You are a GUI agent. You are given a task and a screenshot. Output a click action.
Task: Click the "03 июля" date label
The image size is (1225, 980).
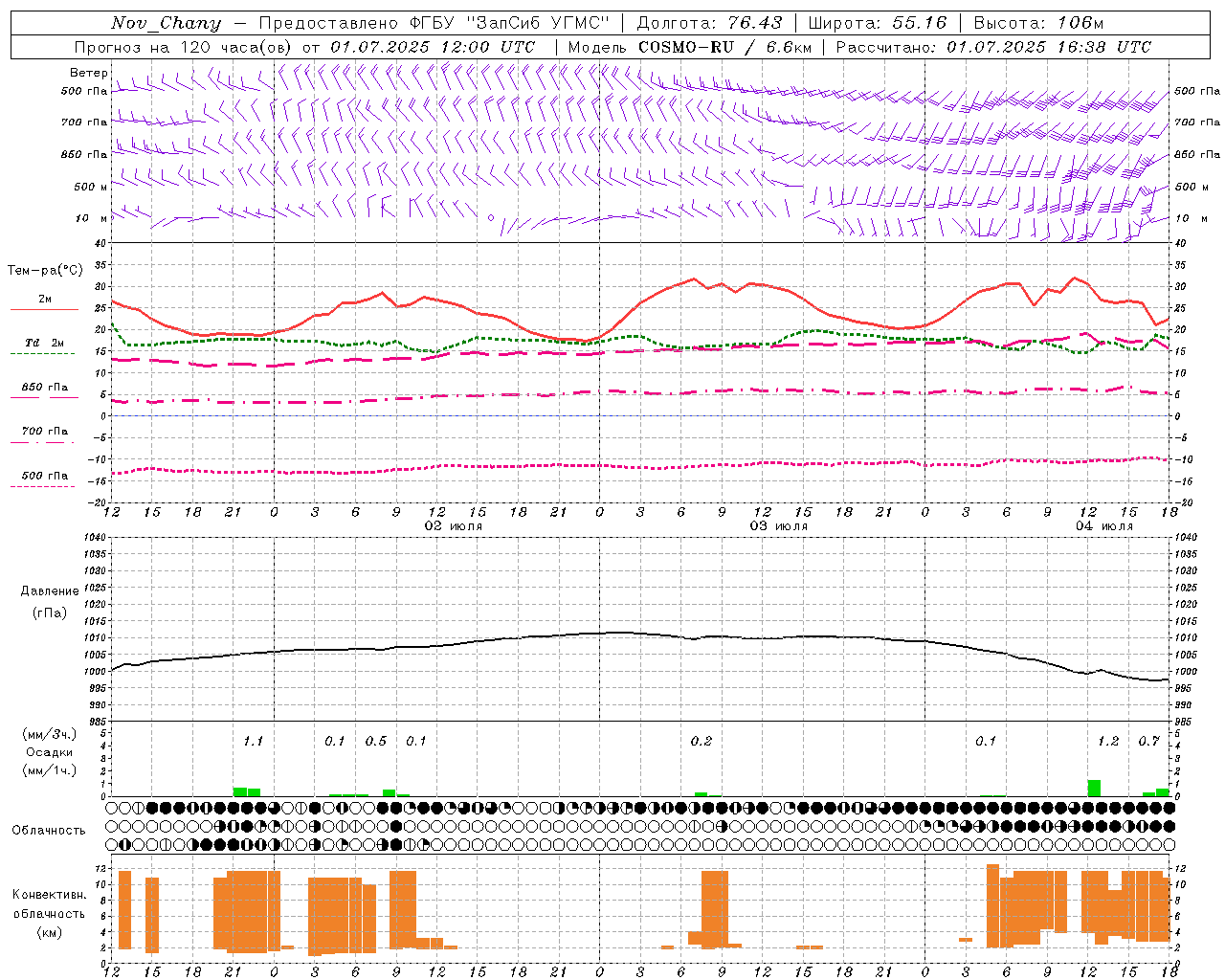point(779,526)
